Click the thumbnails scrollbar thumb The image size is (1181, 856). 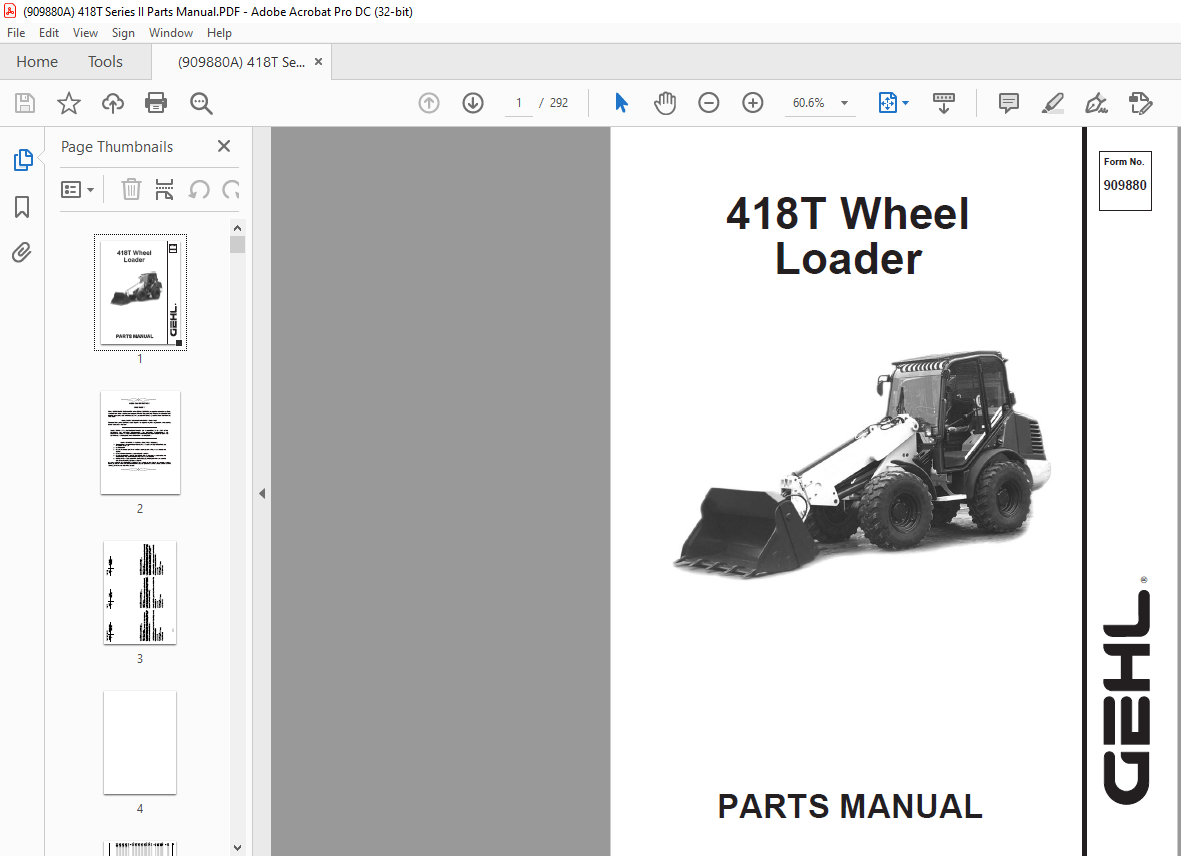pyautogui.click(x=237, y=245)
